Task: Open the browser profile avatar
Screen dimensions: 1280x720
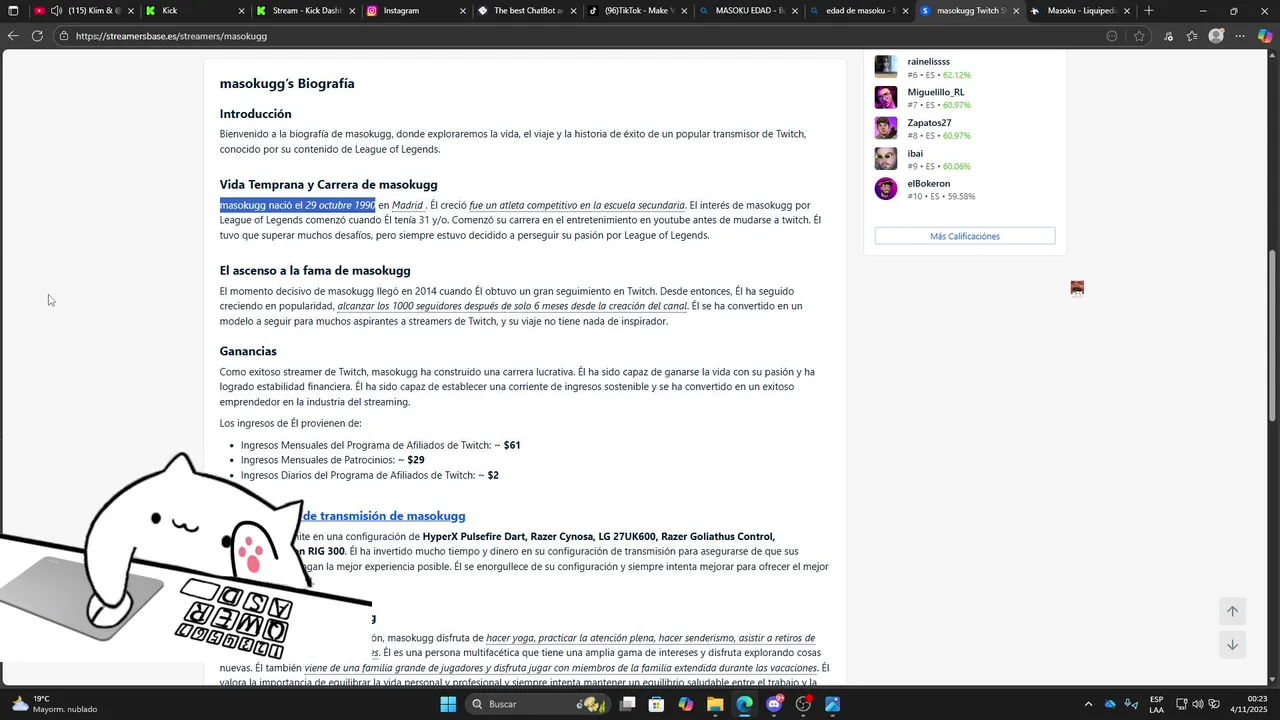Action: [x=1216, y=36]
